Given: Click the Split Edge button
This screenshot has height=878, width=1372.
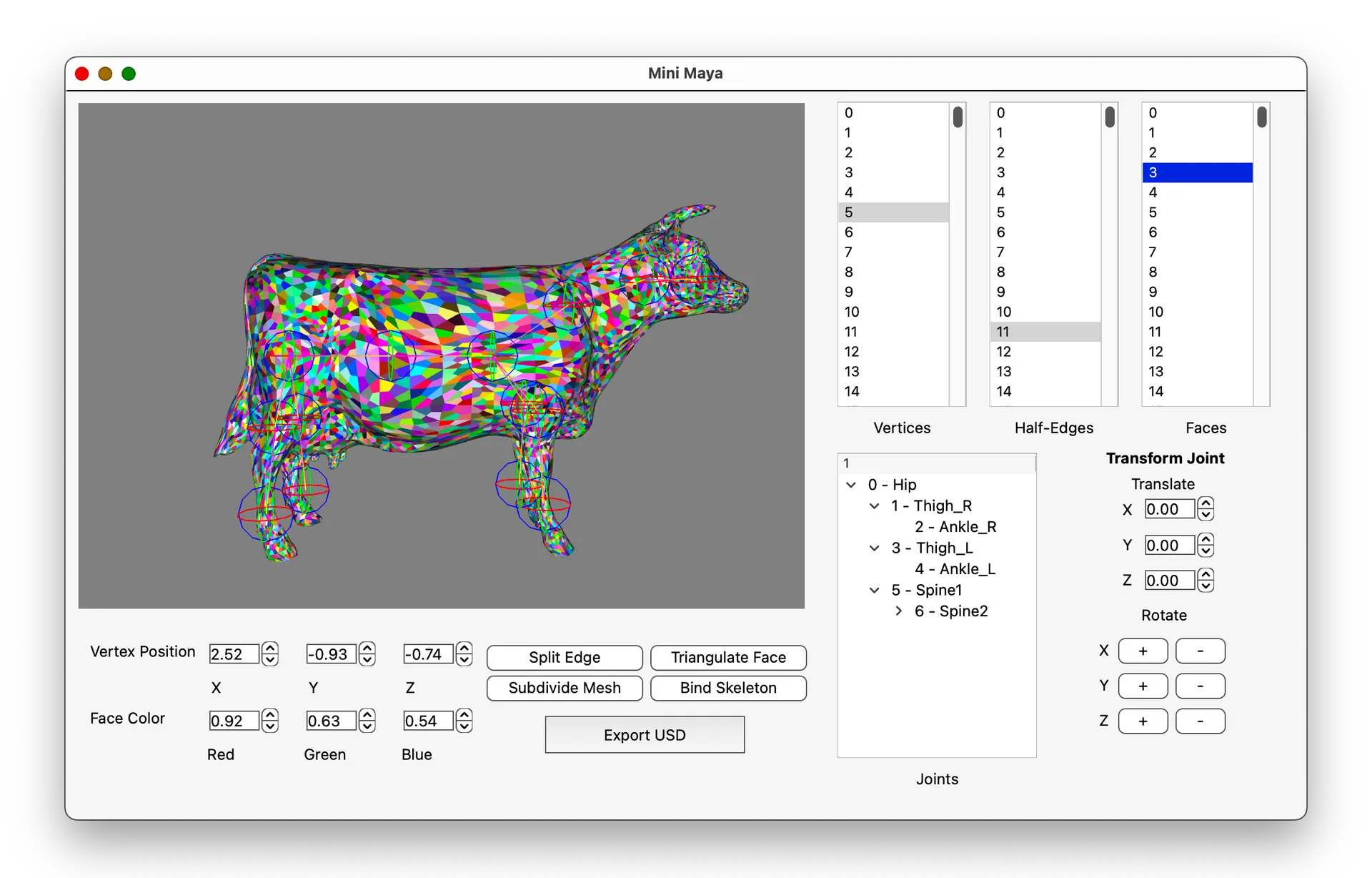Looking at the screenshot, I should click(564, 657).
